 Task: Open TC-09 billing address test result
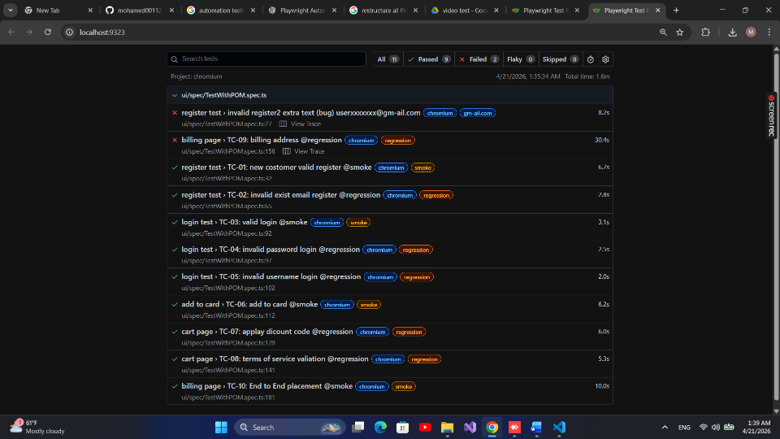[262, 140]
